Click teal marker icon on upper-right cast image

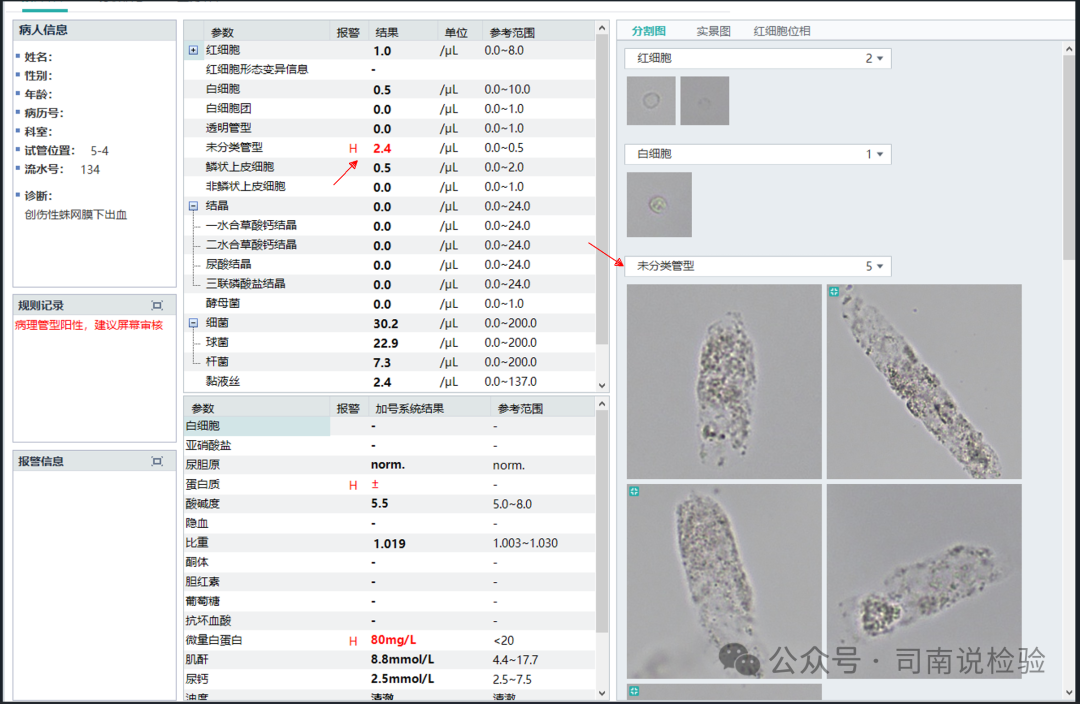(834, 292)
